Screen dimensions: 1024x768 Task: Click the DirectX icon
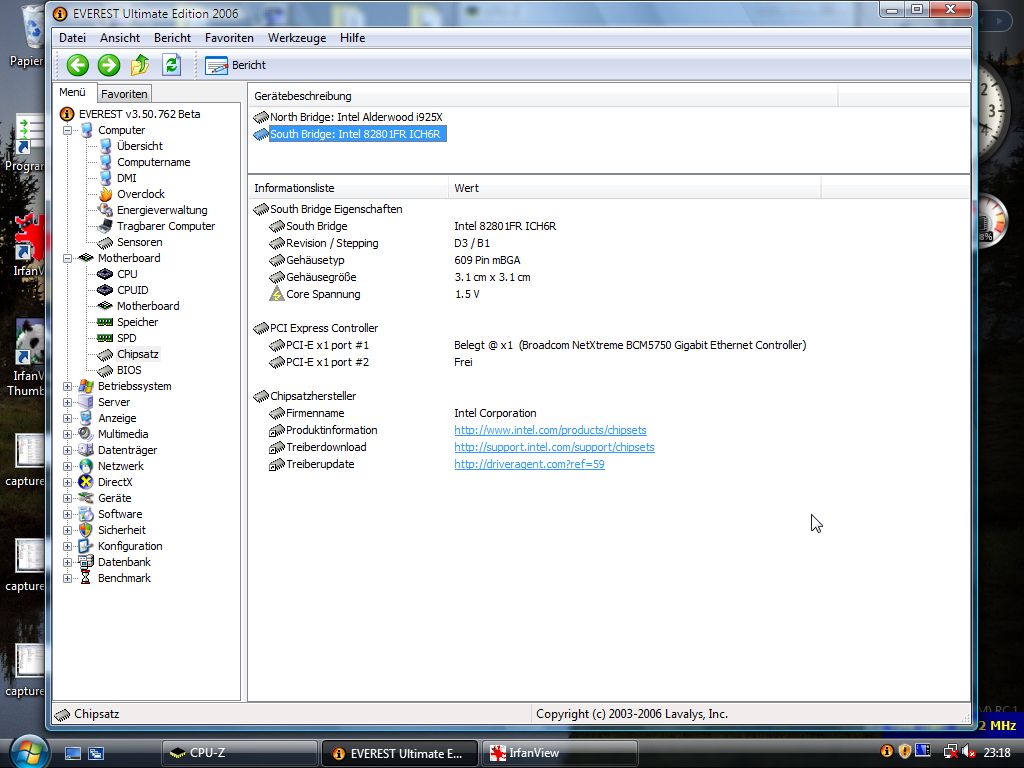click(x=86, y=482)
